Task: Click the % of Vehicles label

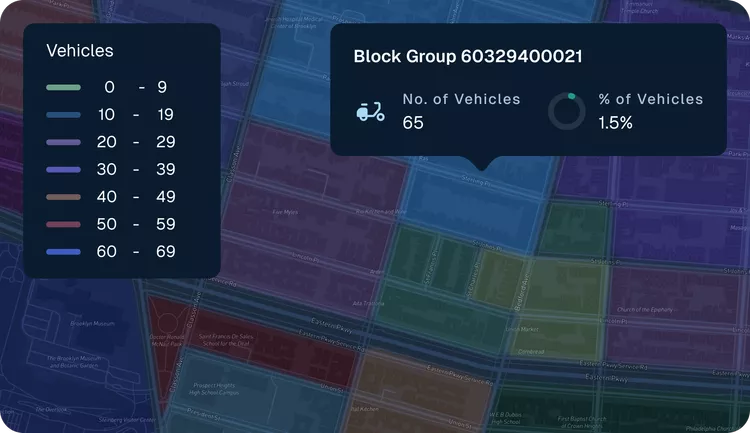Action: pyautogui.click(x=650, y=99)
